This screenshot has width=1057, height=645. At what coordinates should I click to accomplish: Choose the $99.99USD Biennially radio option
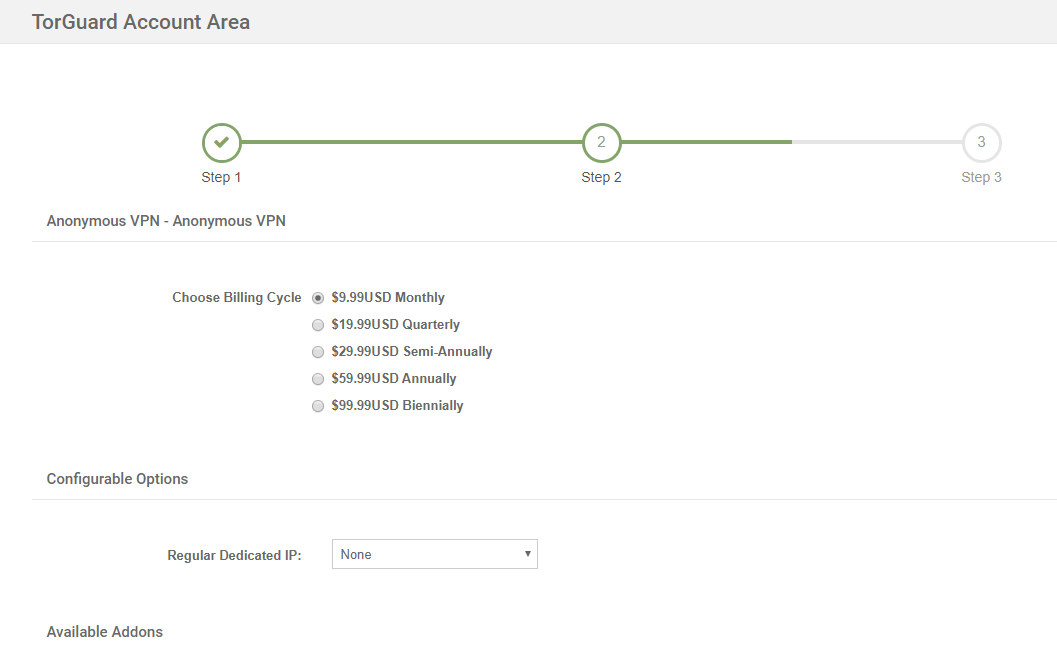coord(318,406)
